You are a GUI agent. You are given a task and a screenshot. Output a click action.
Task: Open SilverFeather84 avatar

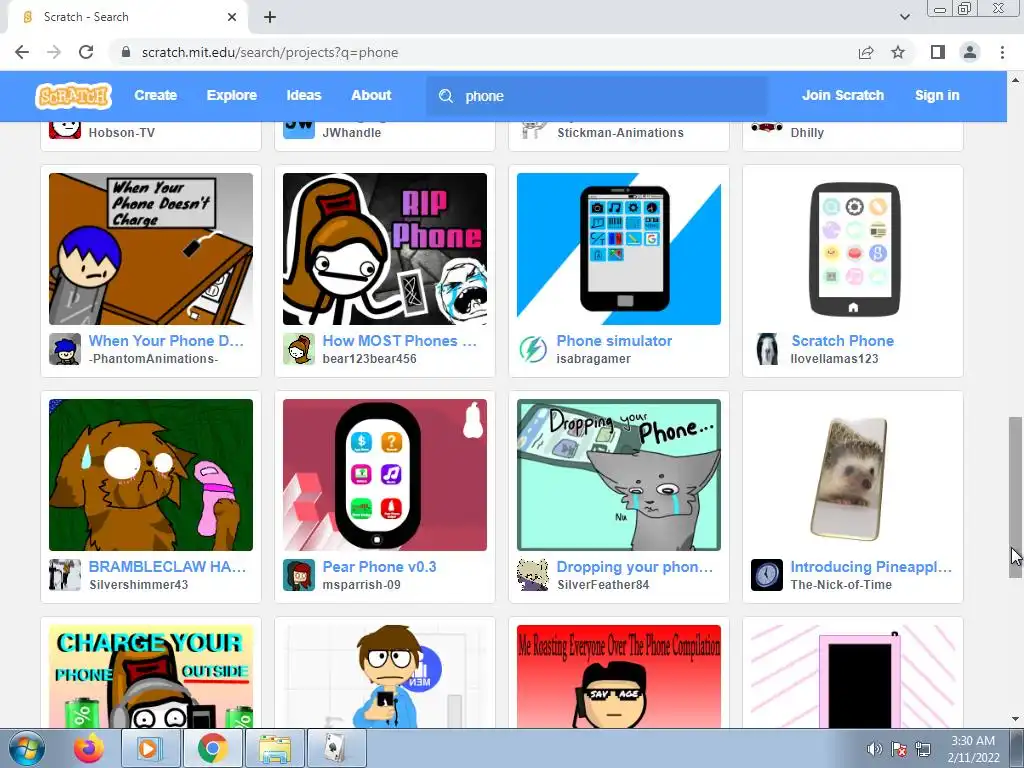click(x=532, y=575)
